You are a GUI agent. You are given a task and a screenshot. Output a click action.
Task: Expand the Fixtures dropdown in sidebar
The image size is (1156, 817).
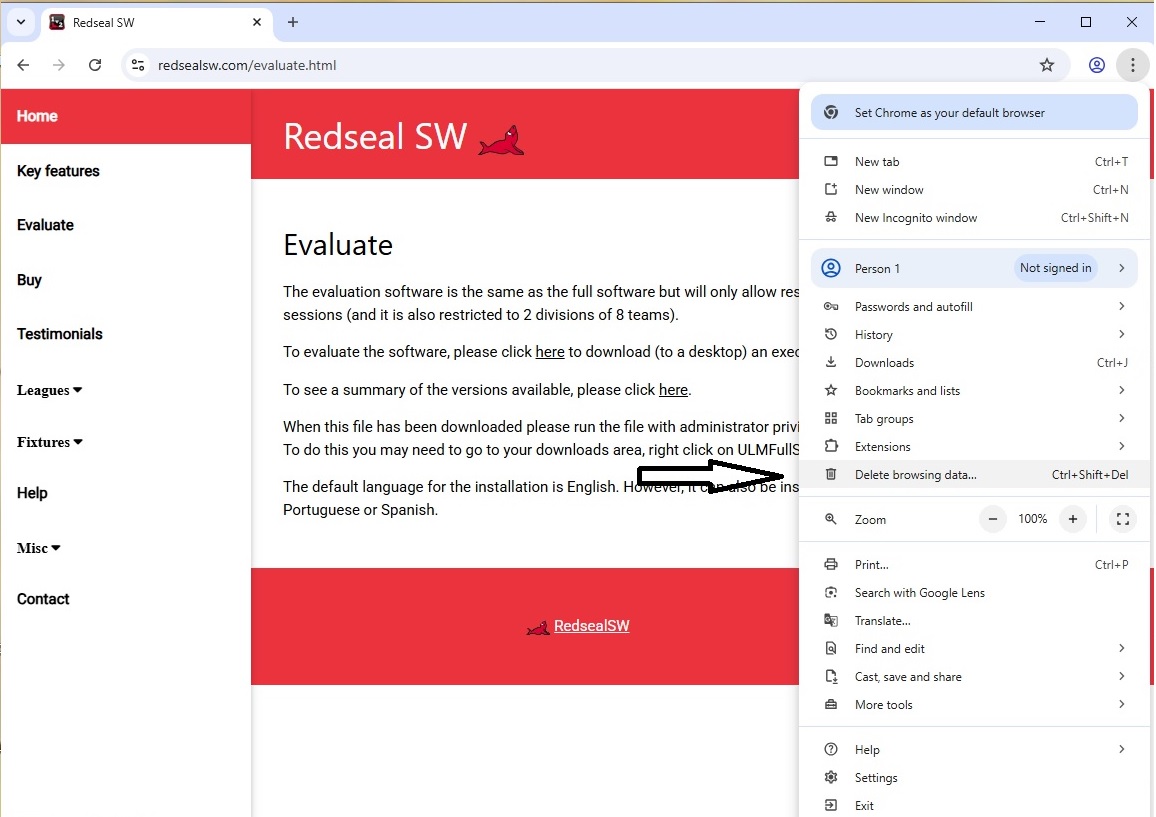pos(50,442)
